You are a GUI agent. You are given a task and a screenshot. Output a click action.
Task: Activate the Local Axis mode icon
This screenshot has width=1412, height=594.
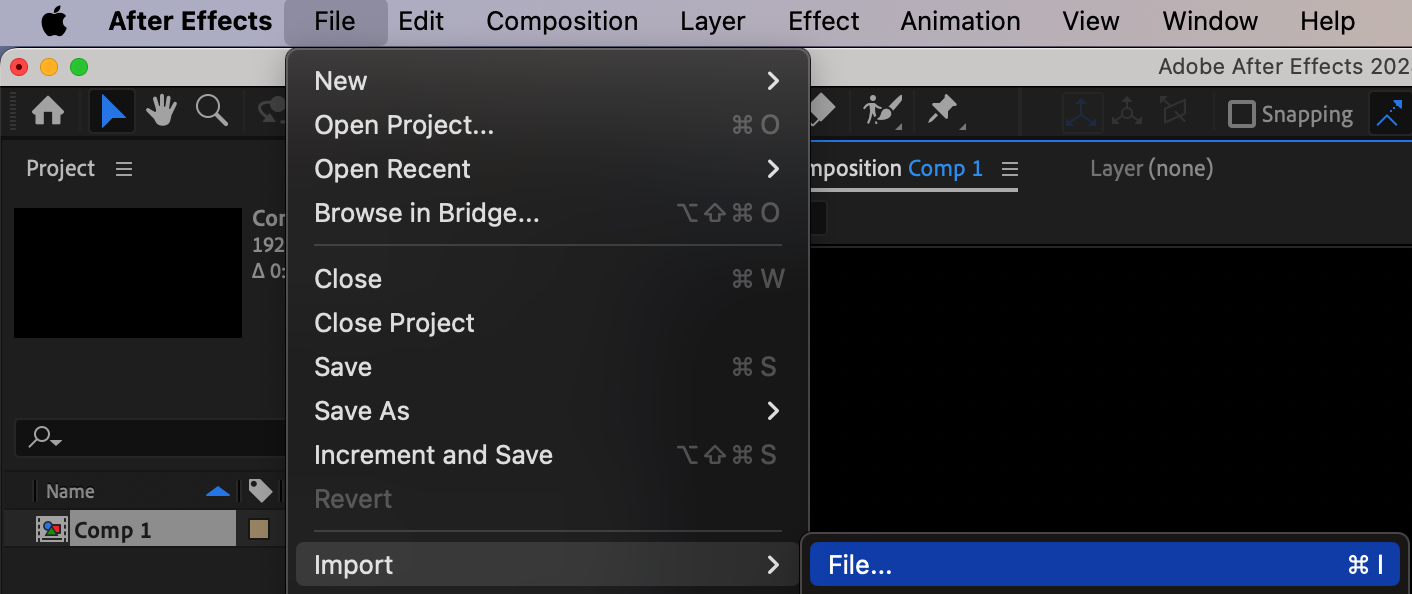click(x=1082, y=113)
